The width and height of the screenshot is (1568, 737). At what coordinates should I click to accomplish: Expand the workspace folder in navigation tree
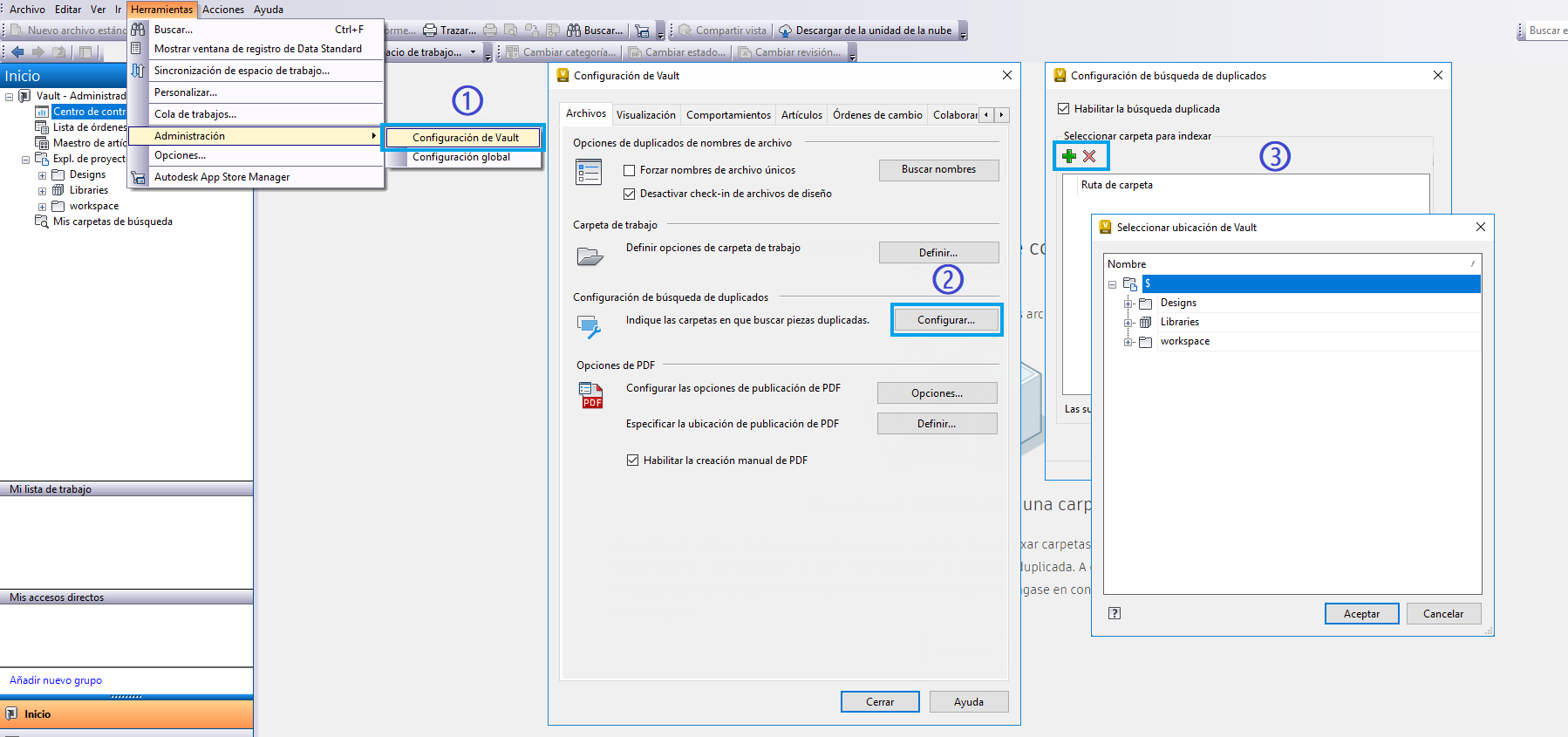pos(42,207)
